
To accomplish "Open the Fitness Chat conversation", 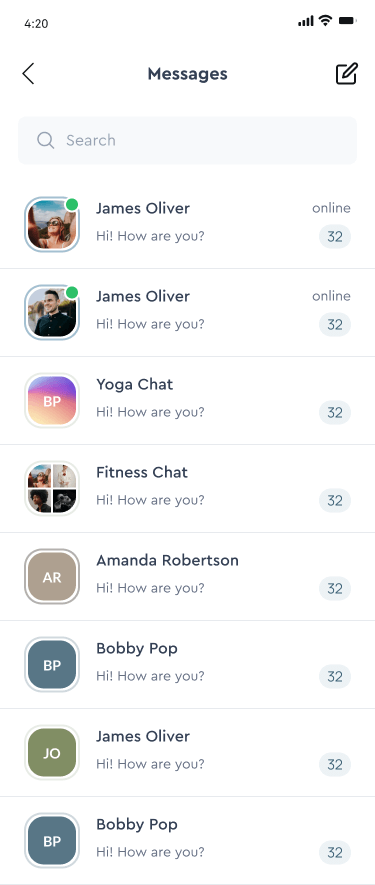I will pyautogui.click(x=188, y=488).
